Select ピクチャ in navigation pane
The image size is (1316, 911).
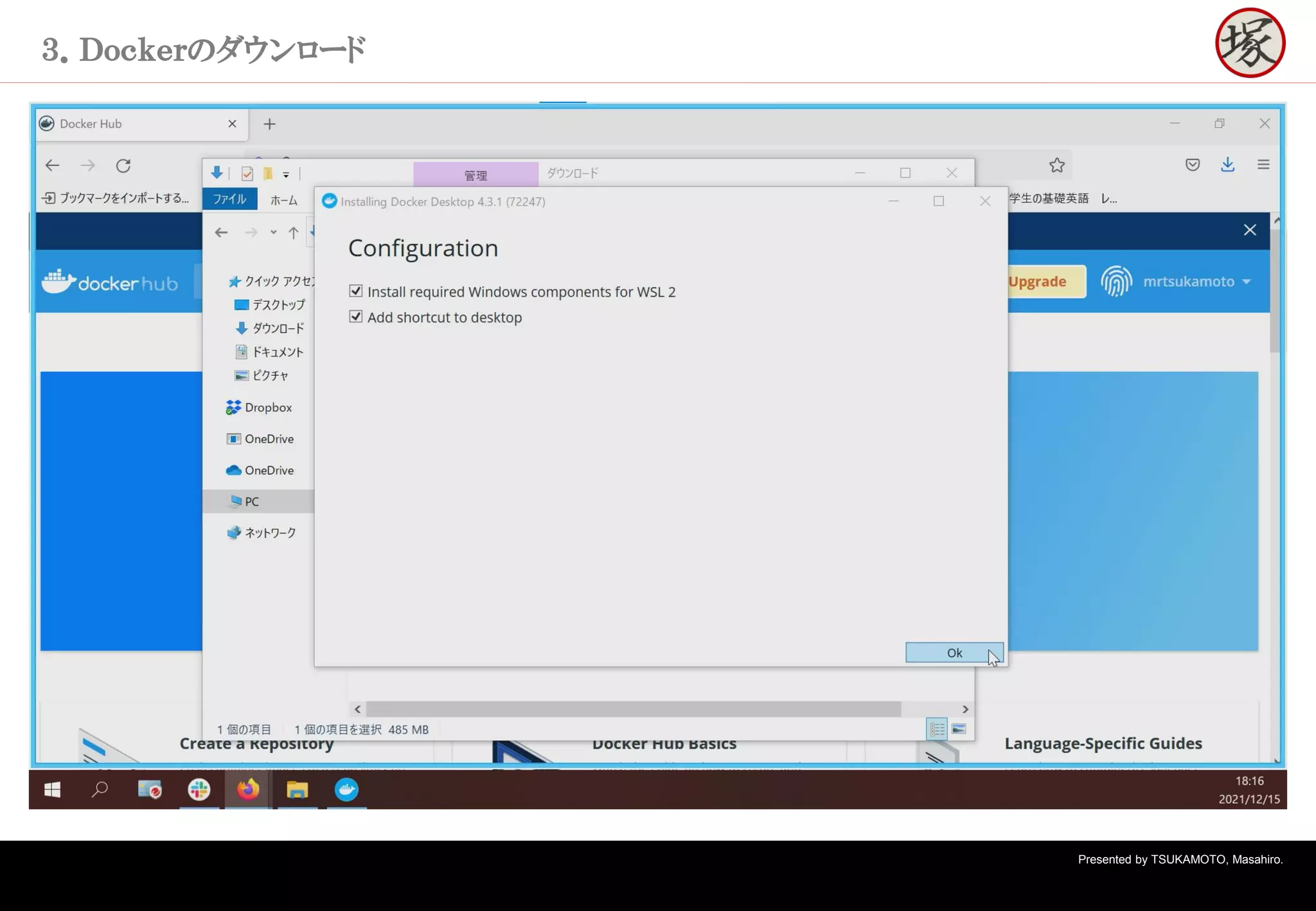pos(262,375)
